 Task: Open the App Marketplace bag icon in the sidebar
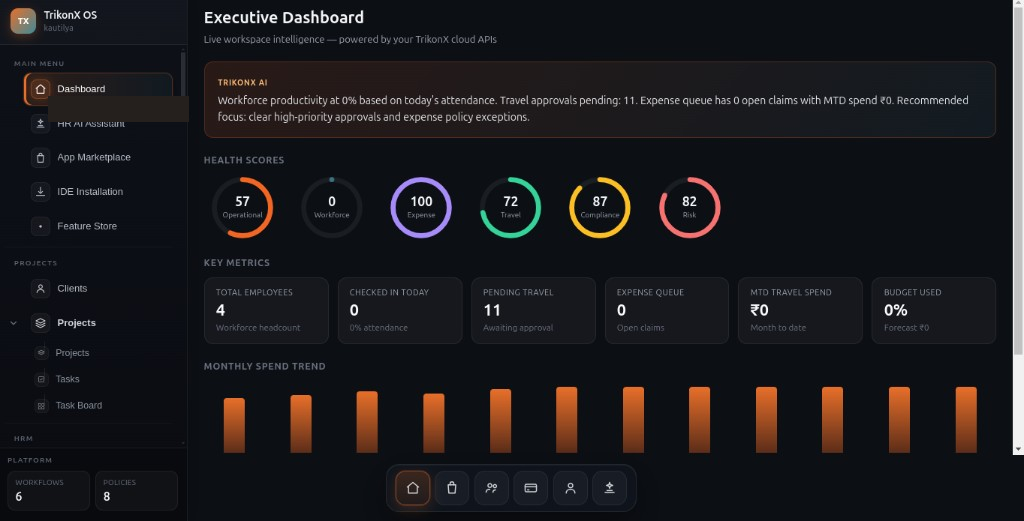click(x=40, y=157)
